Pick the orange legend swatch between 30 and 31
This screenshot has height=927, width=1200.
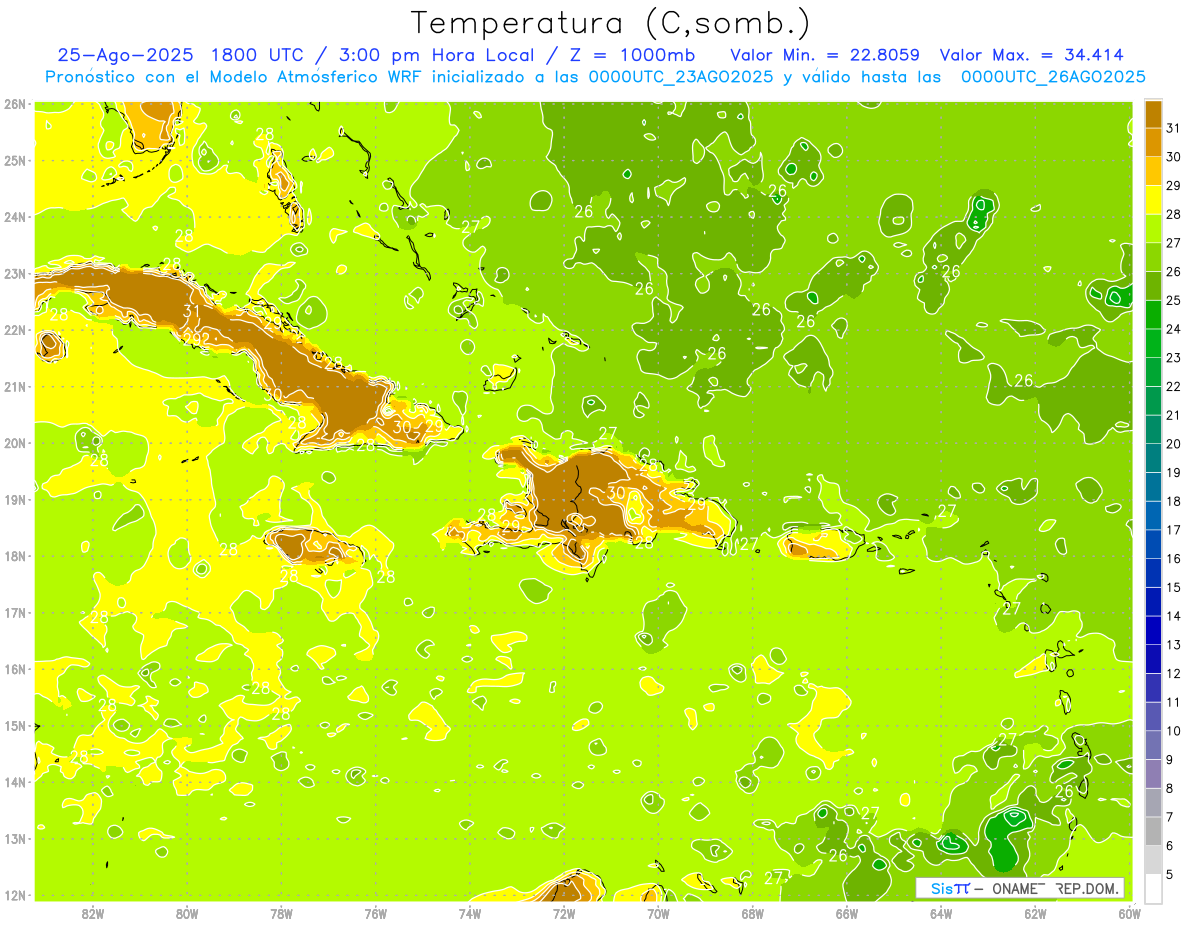click(x=1153, y=142)
